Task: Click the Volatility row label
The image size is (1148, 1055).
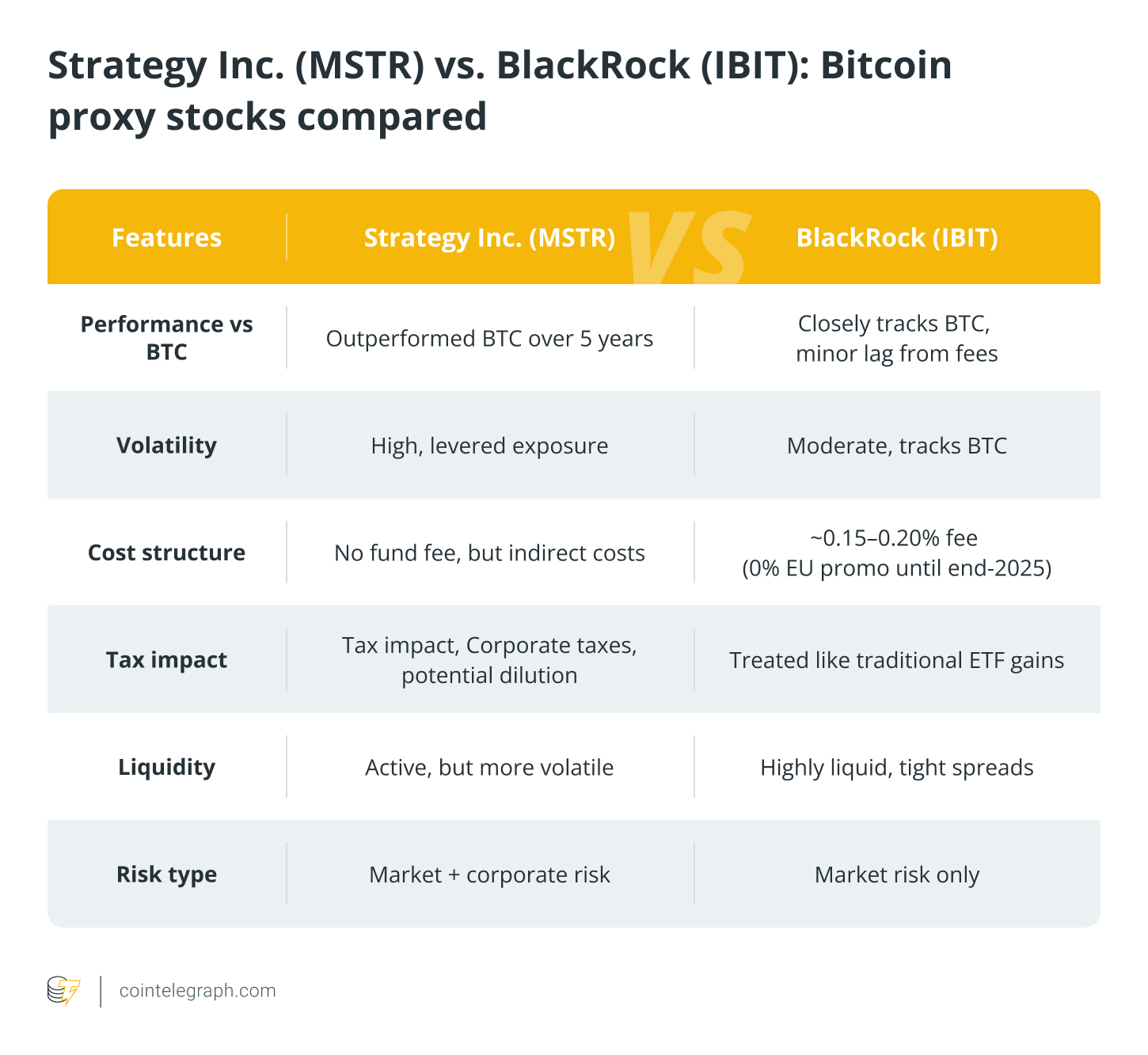Action: [166, 446]
